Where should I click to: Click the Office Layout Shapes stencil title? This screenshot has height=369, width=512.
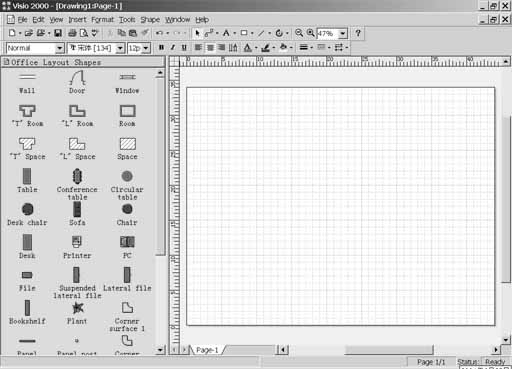coord(56,62)
